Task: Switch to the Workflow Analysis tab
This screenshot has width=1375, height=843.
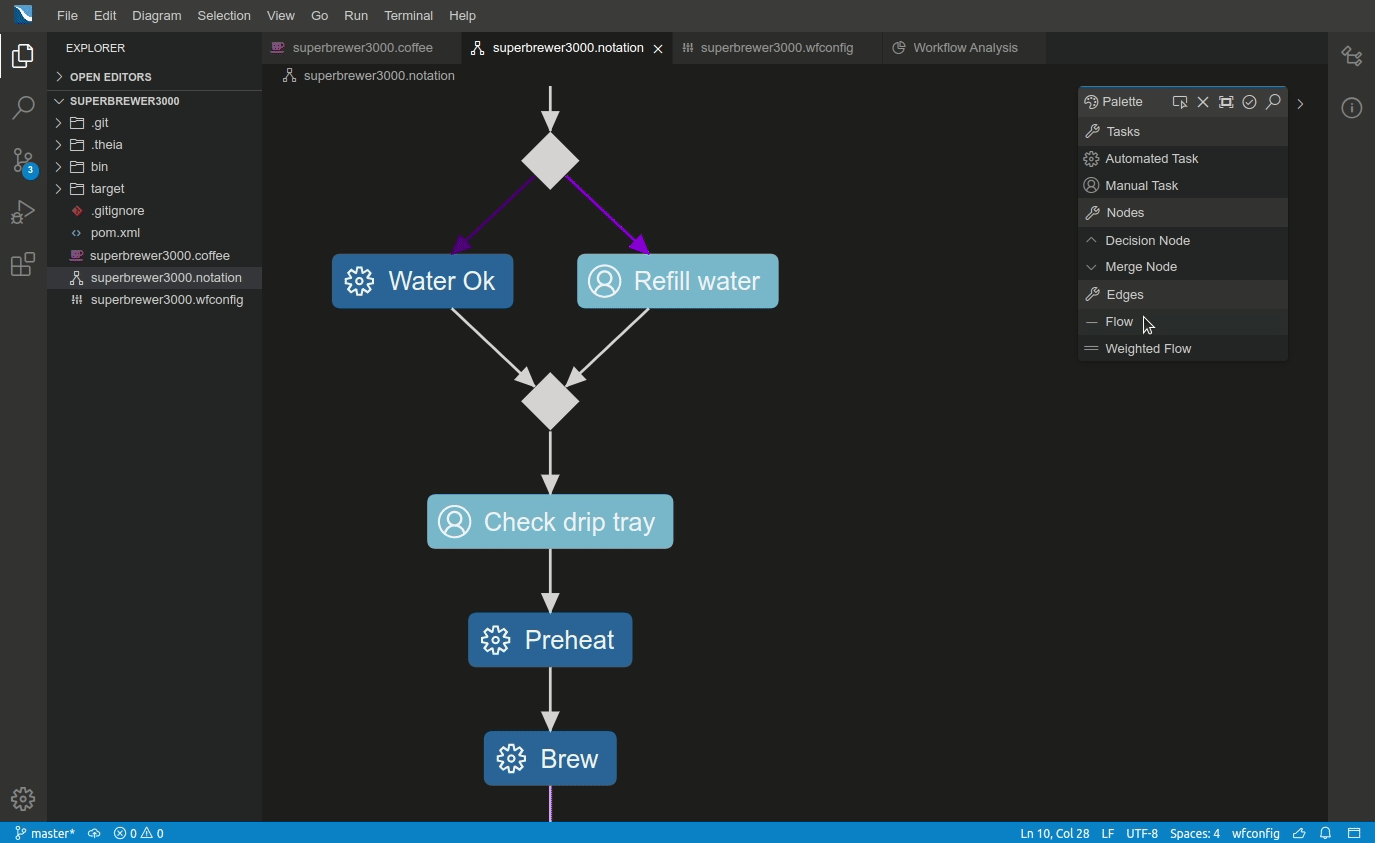Action: tap(961, 47)
